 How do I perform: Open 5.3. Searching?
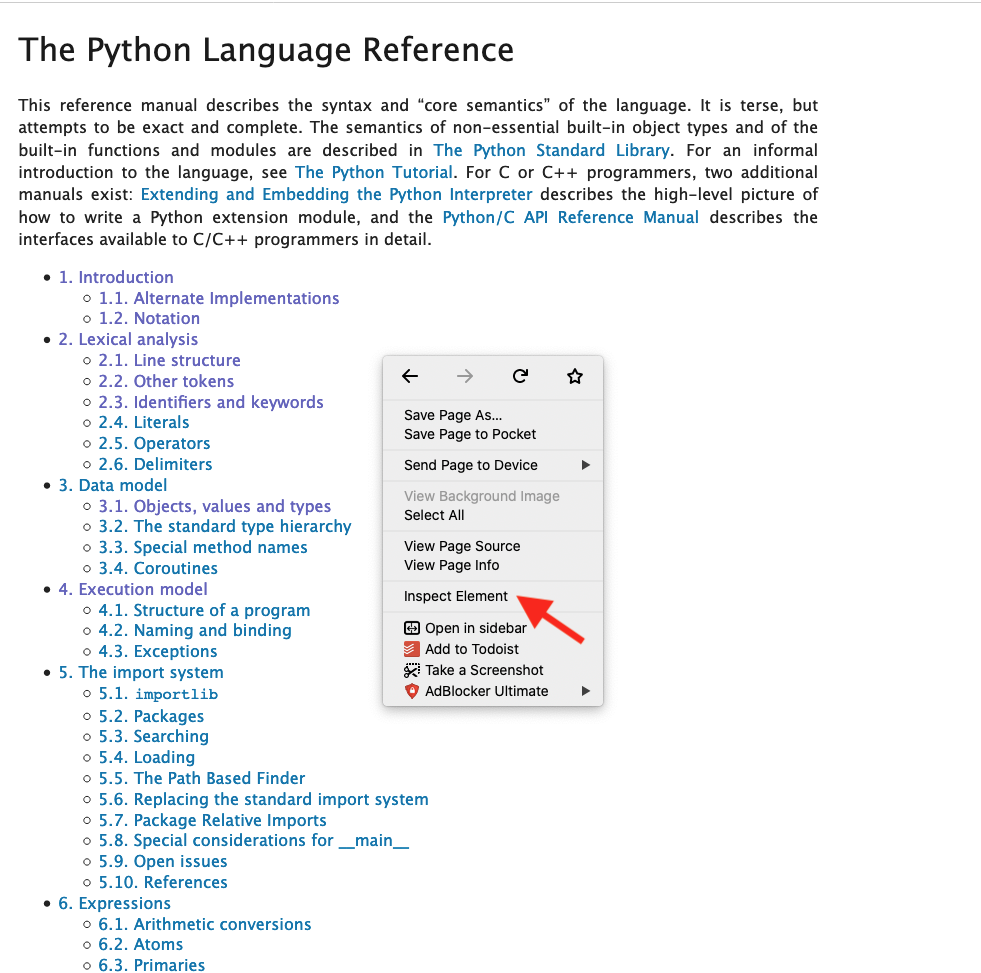pyautogui.click(x=153, y=736)
